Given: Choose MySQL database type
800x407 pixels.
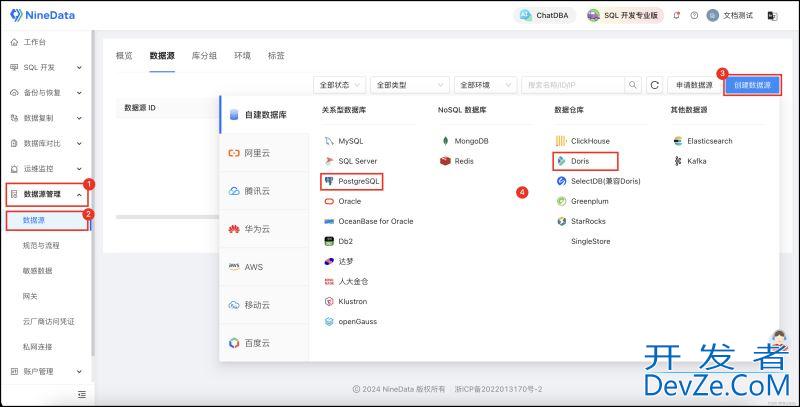Looking at the screenshot, I should 344,141.
